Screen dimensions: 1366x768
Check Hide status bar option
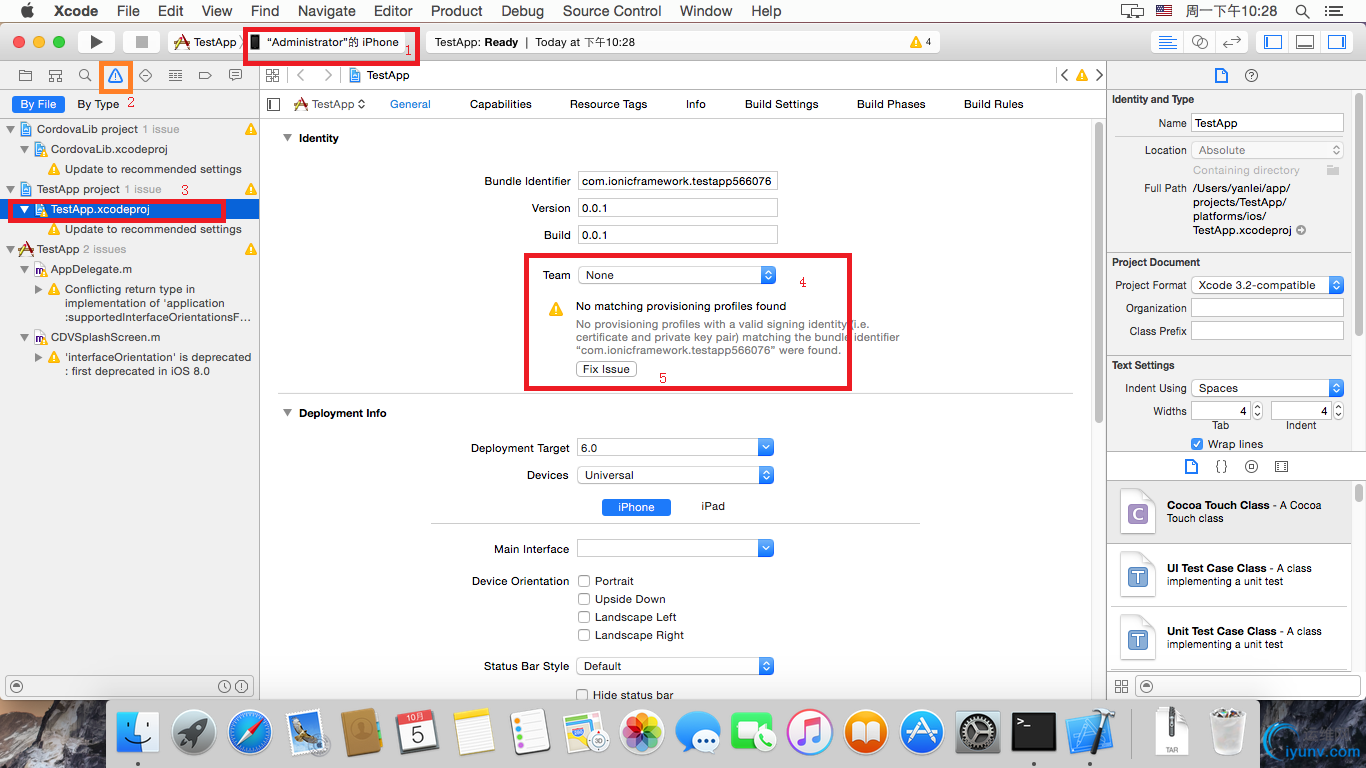(x=584, y=695)
